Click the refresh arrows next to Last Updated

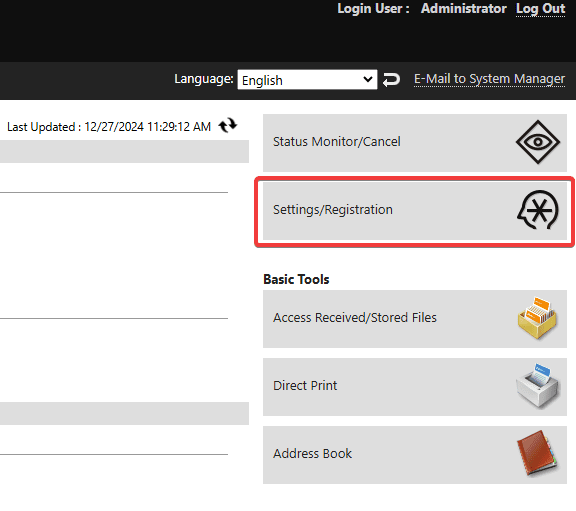tap(228, 125)
